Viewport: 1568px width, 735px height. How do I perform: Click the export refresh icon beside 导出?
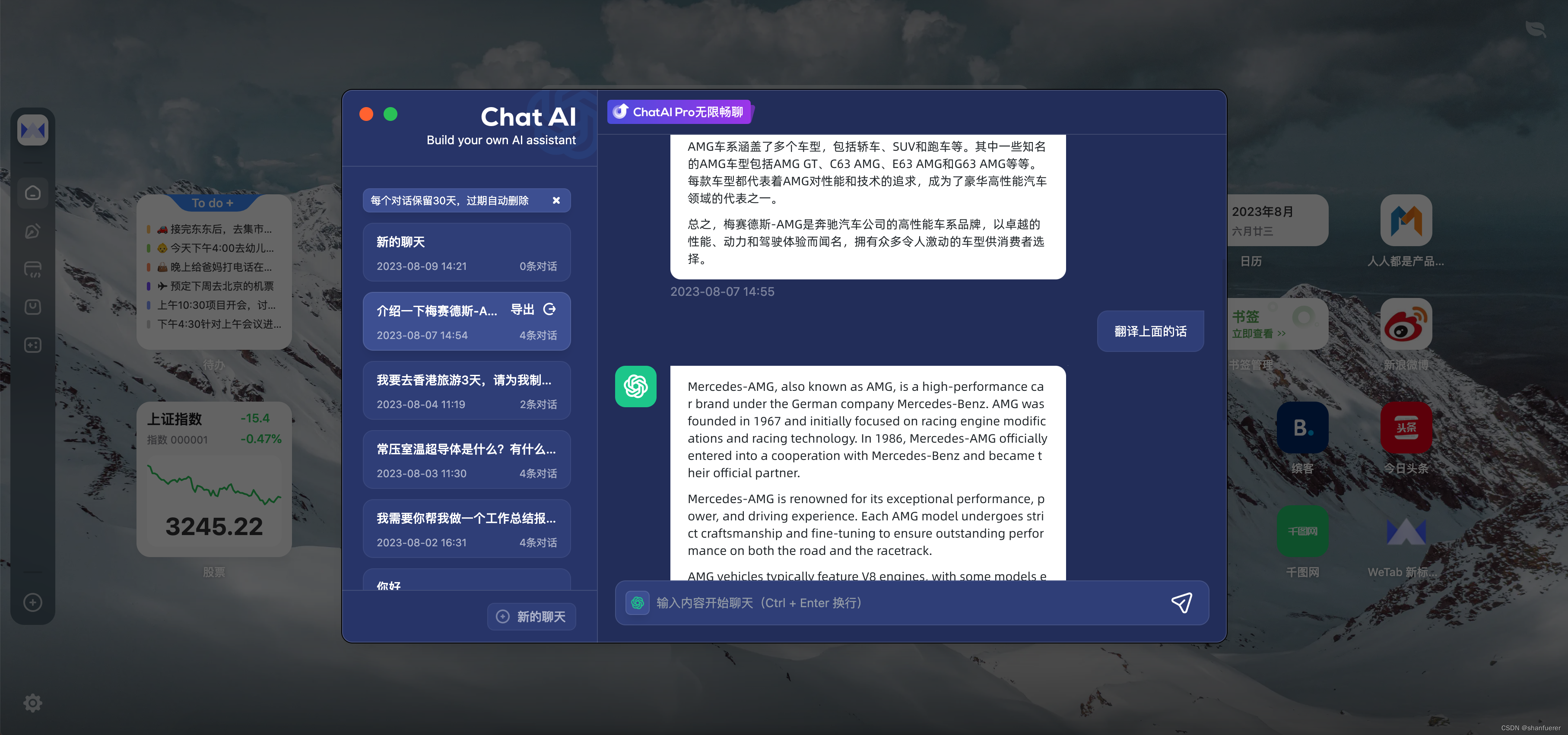coord(549,309)
